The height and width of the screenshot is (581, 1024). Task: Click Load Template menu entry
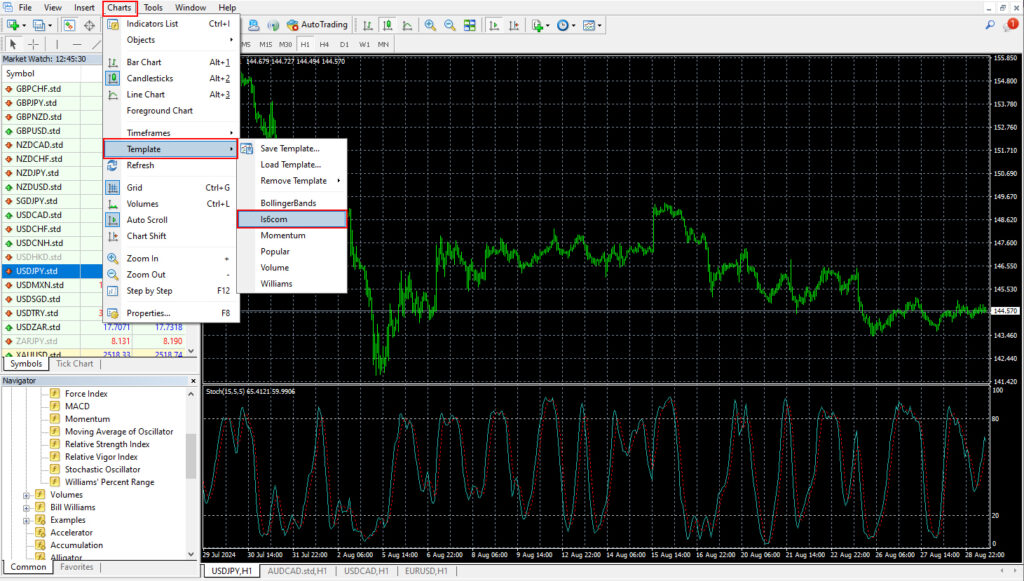tap(293, 165)
